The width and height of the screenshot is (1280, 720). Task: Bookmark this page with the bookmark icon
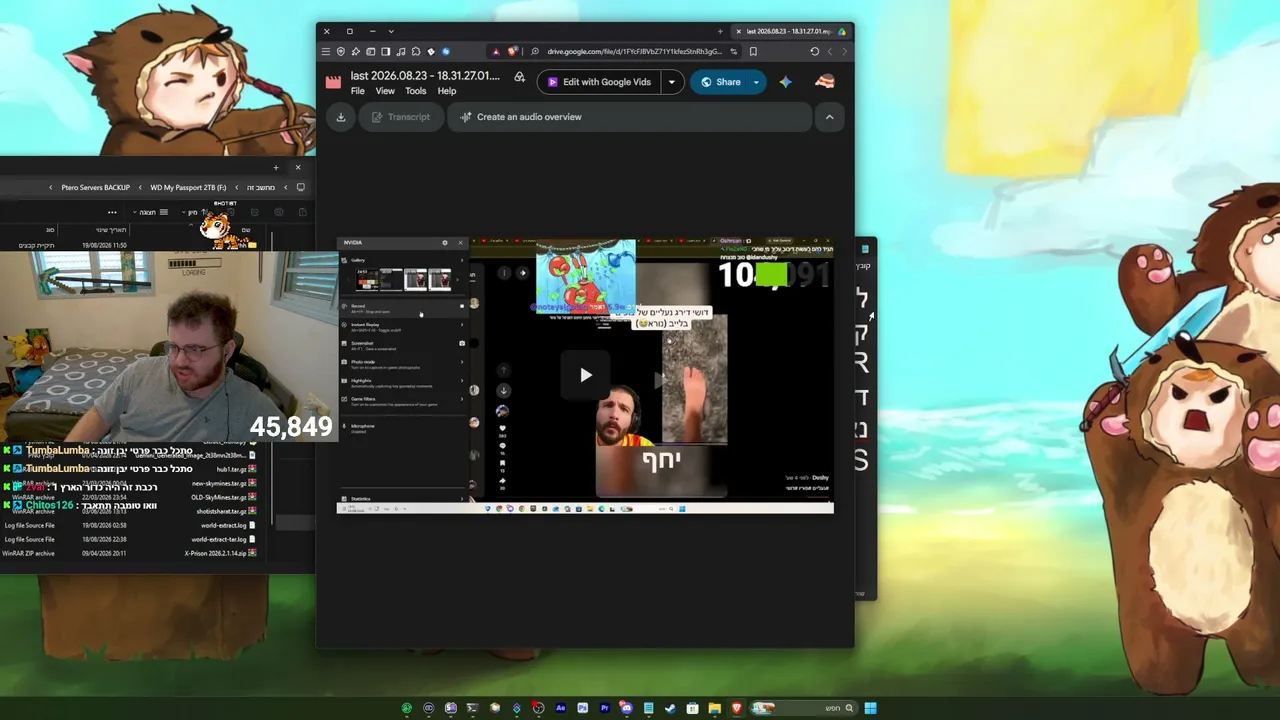[x=753, y=52]
